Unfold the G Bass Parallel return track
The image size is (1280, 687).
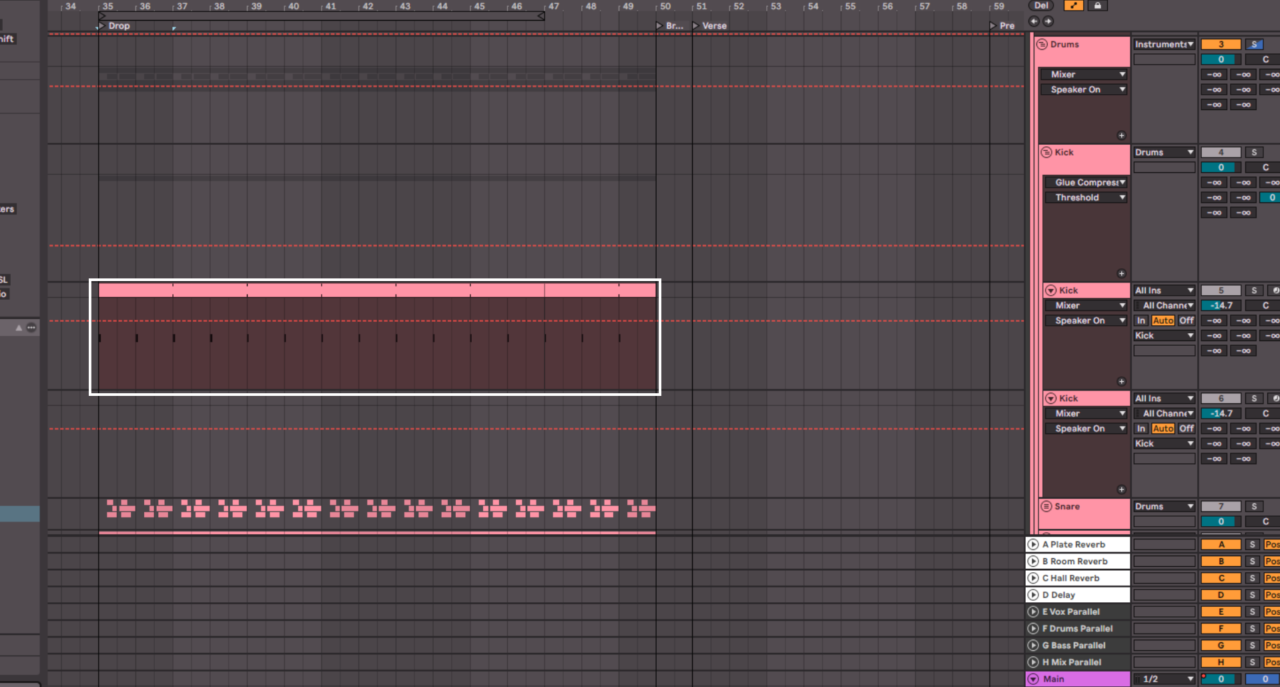(1033, 645)
